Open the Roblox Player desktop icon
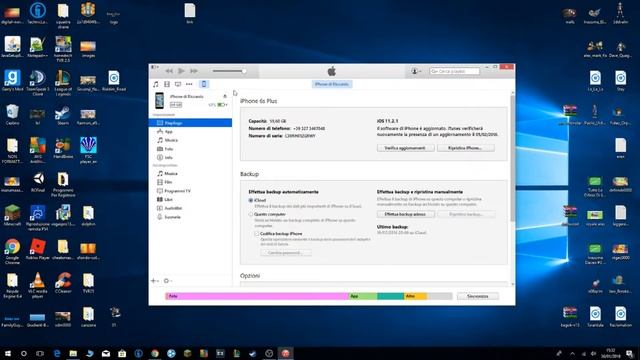Image resolution: width=640 pixels, height=360 pixels. [38, 249]
